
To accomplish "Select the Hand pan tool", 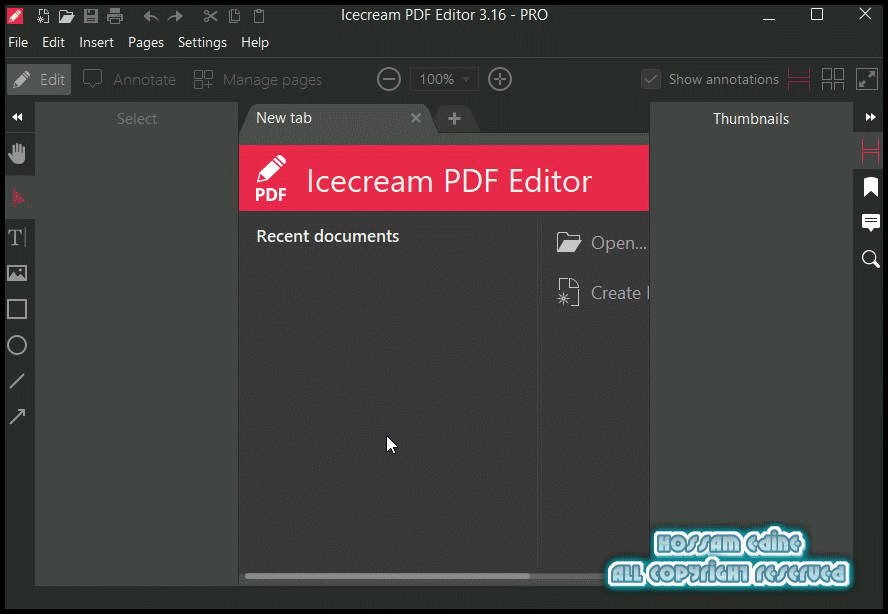I will click(17, 154).
